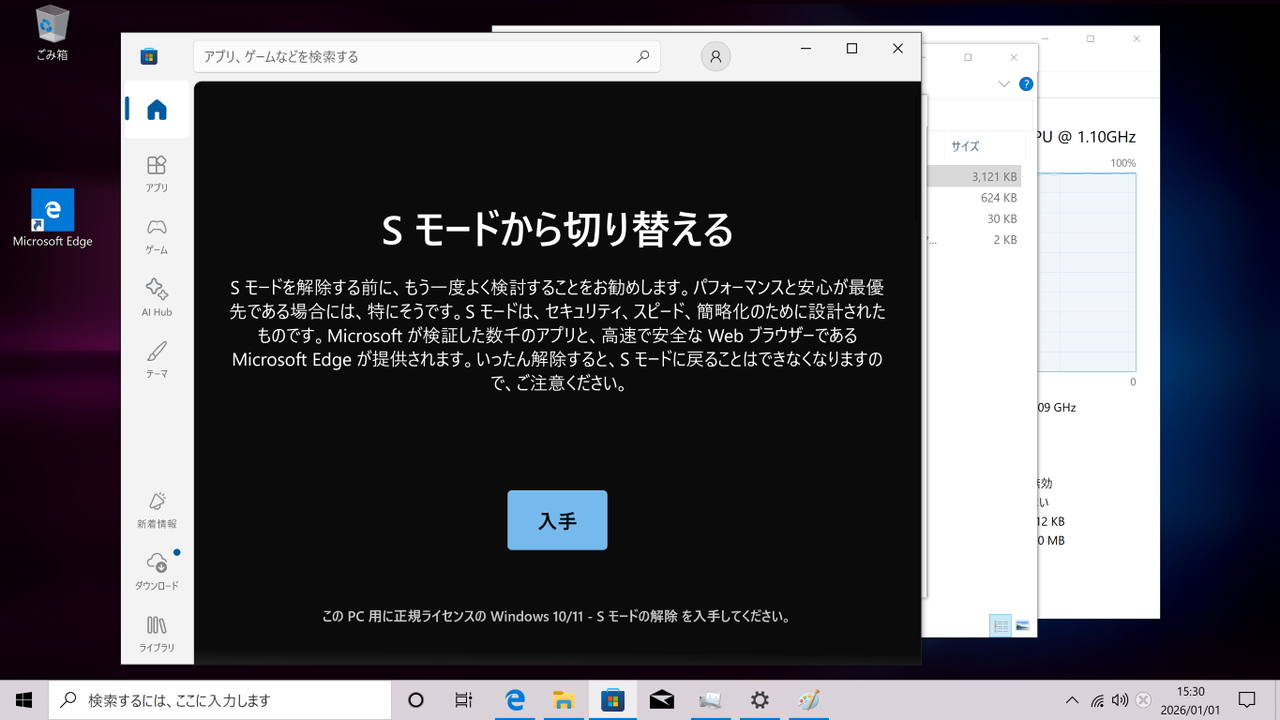Open ライブラリ in the Store sidebar
The image size is (1280, 720).
point(156,634)
